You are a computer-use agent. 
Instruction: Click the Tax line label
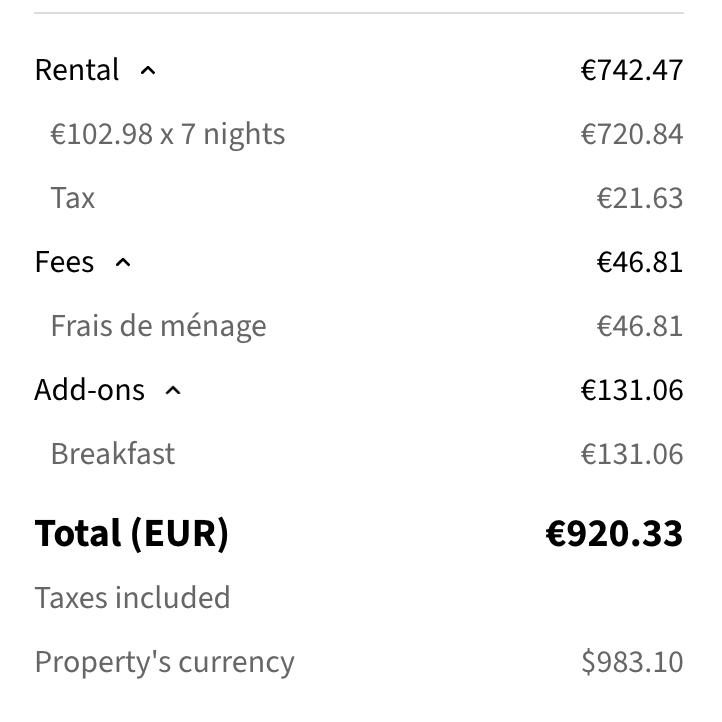point(73,198)
